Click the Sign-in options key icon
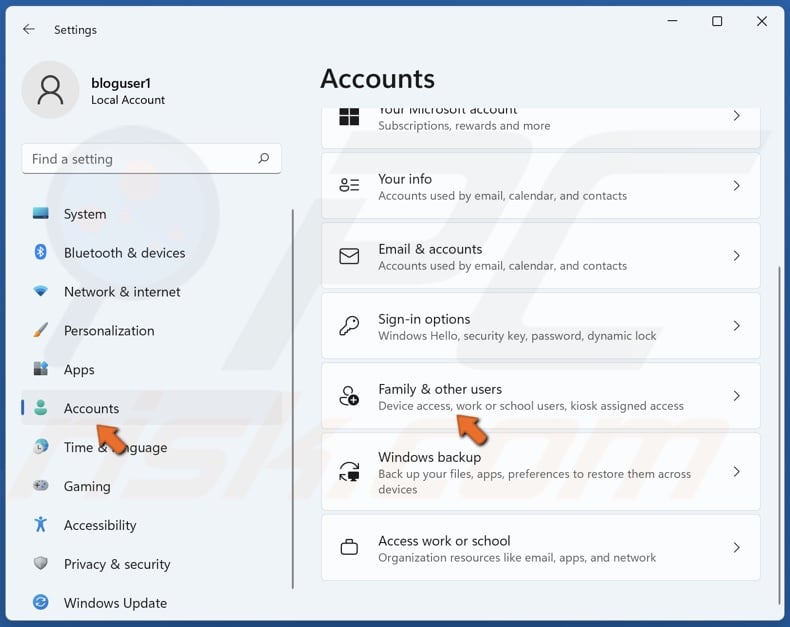The image size is (790, 627). pyautogui.click(x=349, y=326)
